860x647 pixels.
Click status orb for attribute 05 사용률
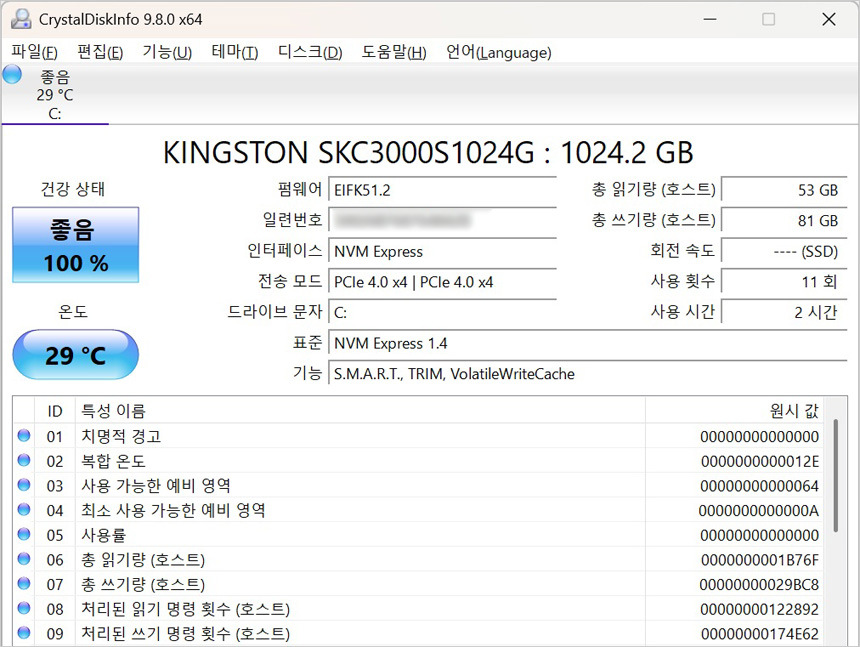(24, 535)
